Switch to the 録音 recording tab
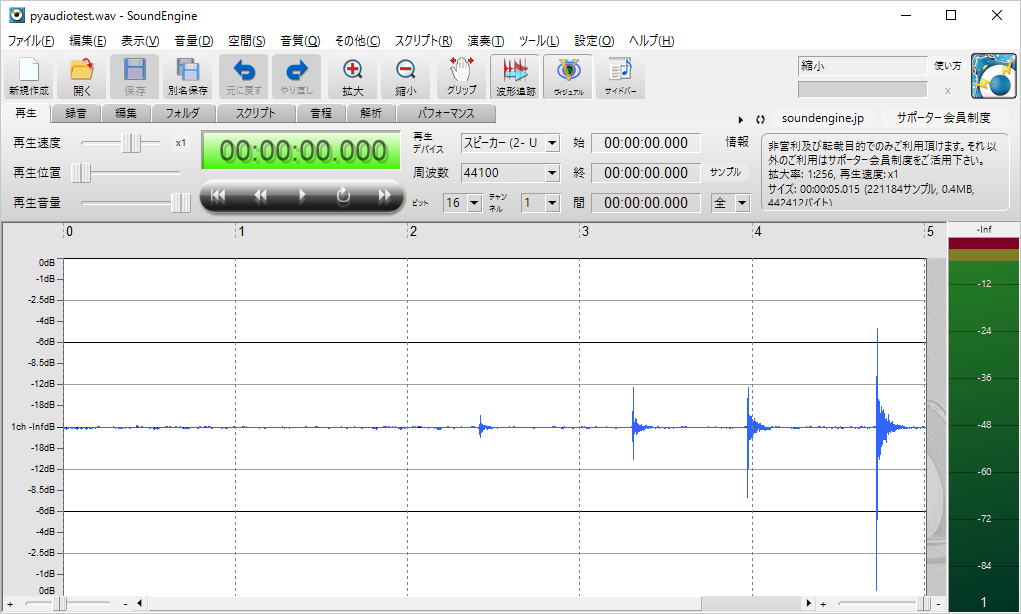This screenshot has height=614, width=1021. pyautogui.click(x=78, y=114)
